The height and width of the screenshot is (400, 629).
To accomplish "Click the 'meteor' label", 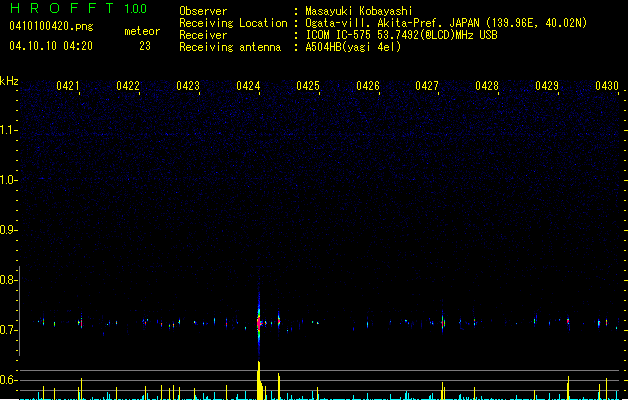I will tap(142, 31).
